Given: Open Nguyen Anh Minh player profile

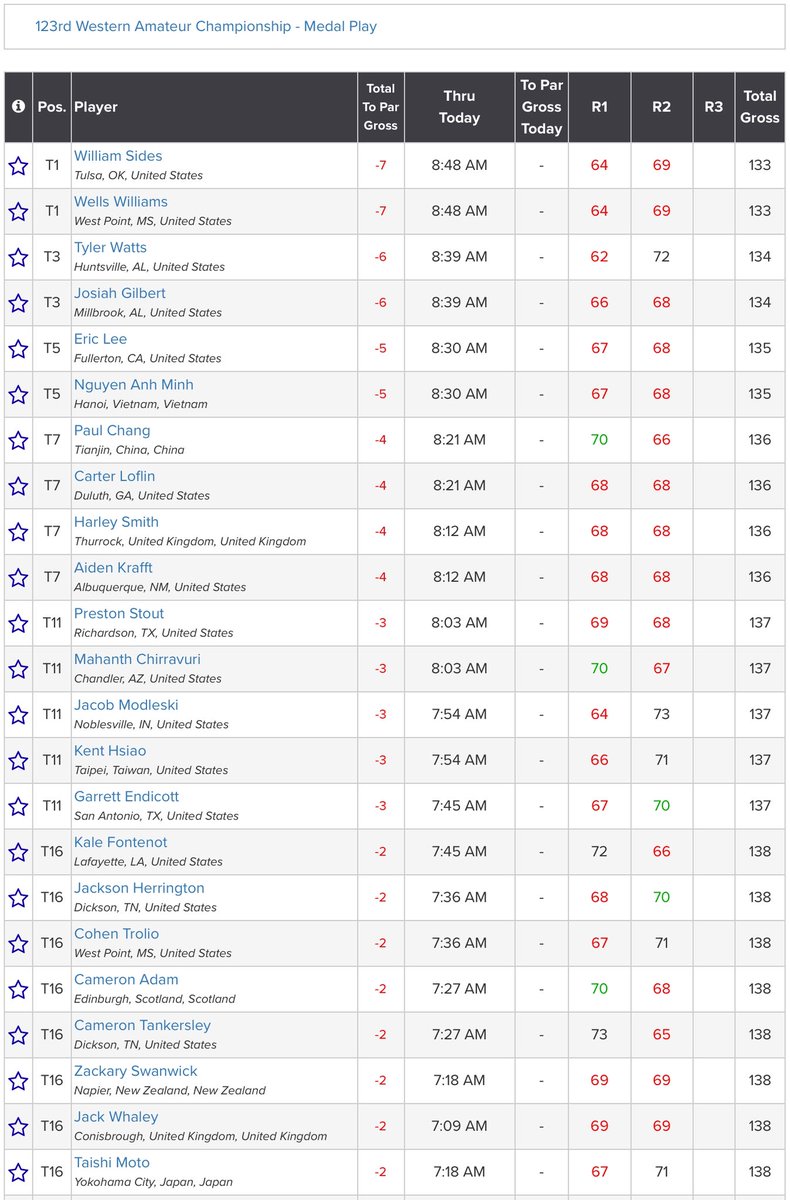Looking at the screenshot, I should 134,385.
